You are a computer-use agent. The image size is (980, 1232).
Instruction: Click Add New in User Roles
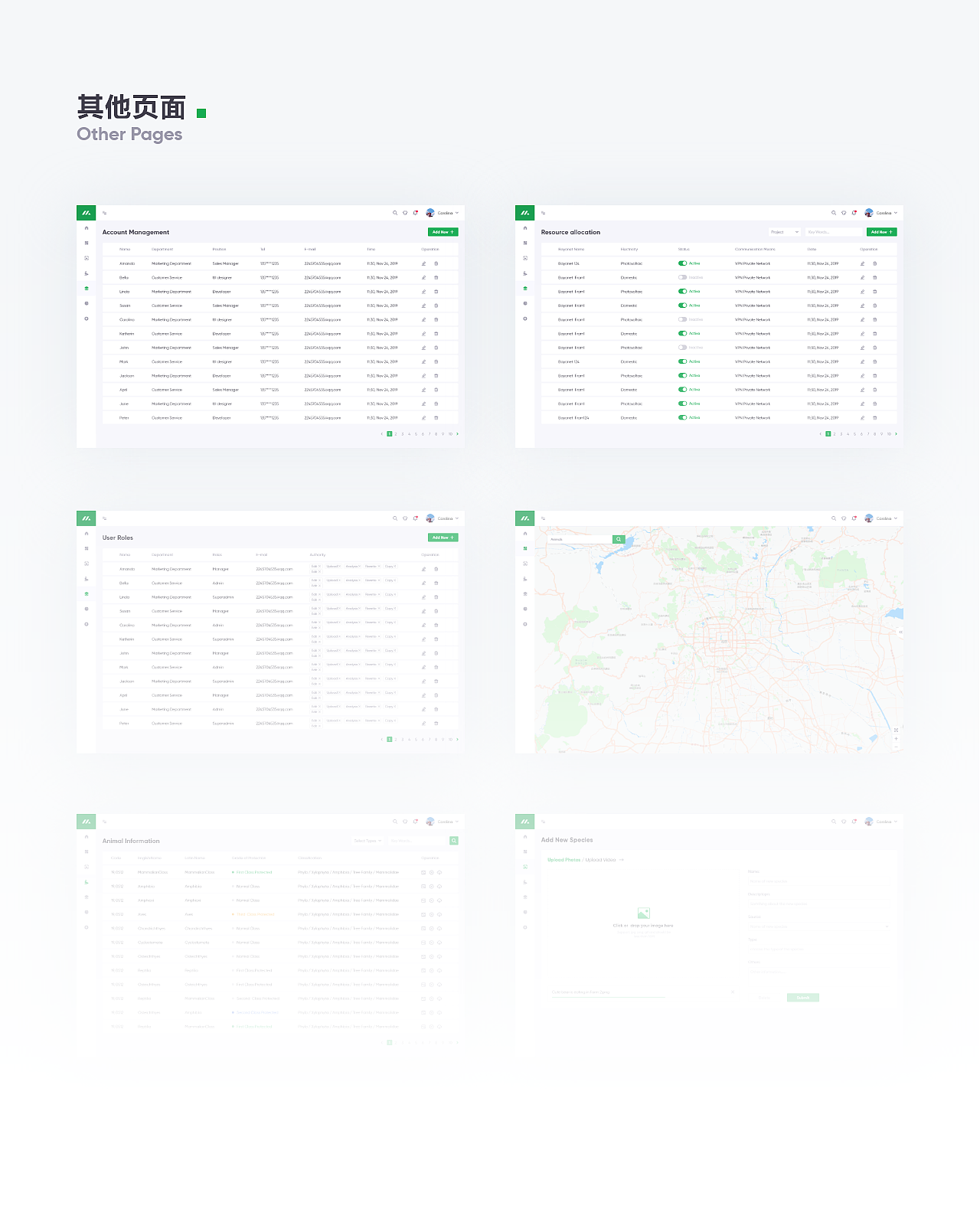point(443,538)
